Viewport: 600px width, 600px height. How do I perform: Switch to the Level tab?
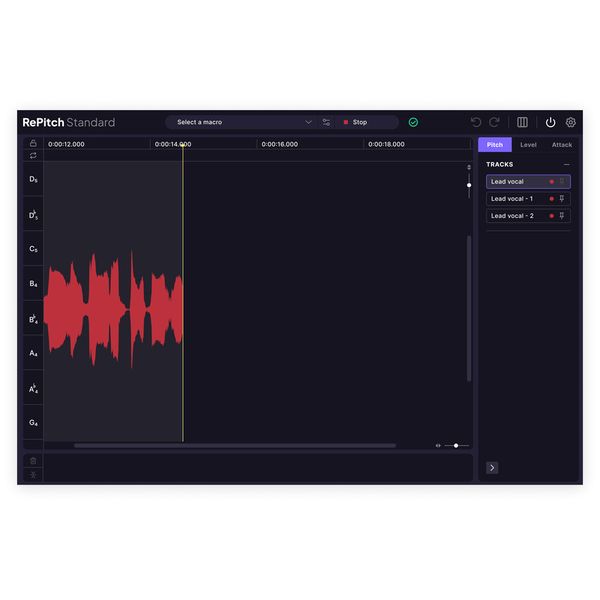point(528,145)
